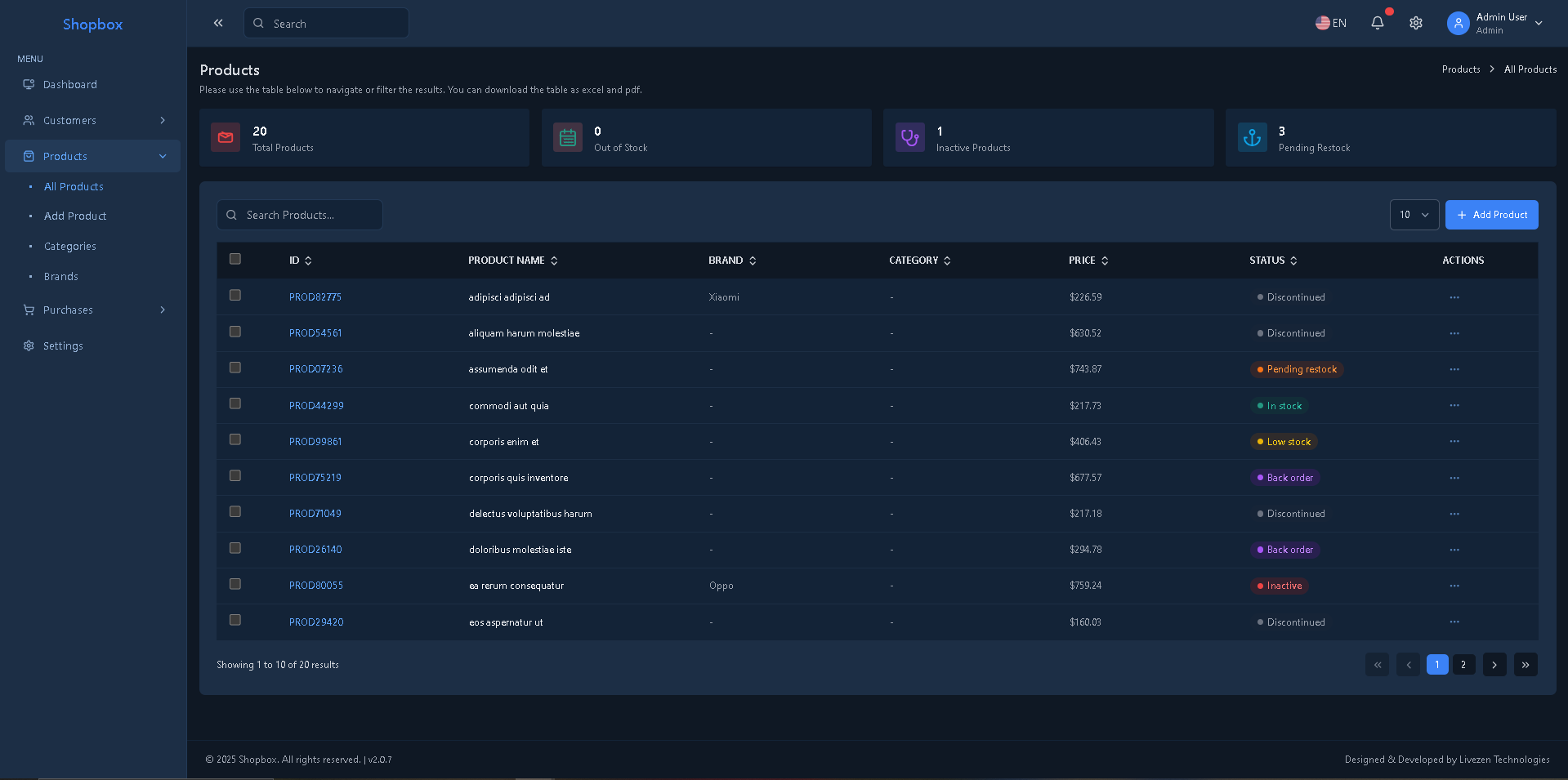
Task: Go to page 2 of results
Action: 1463,665
